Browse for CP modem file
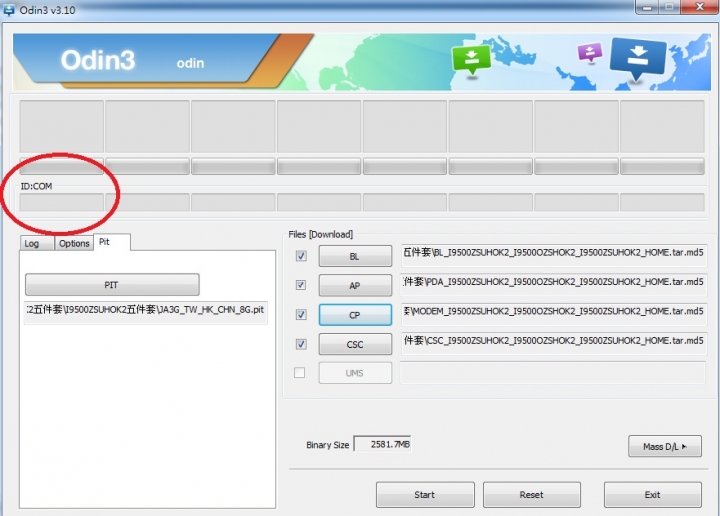The height and width of the screenshot is (516, 720). (355, 315)
